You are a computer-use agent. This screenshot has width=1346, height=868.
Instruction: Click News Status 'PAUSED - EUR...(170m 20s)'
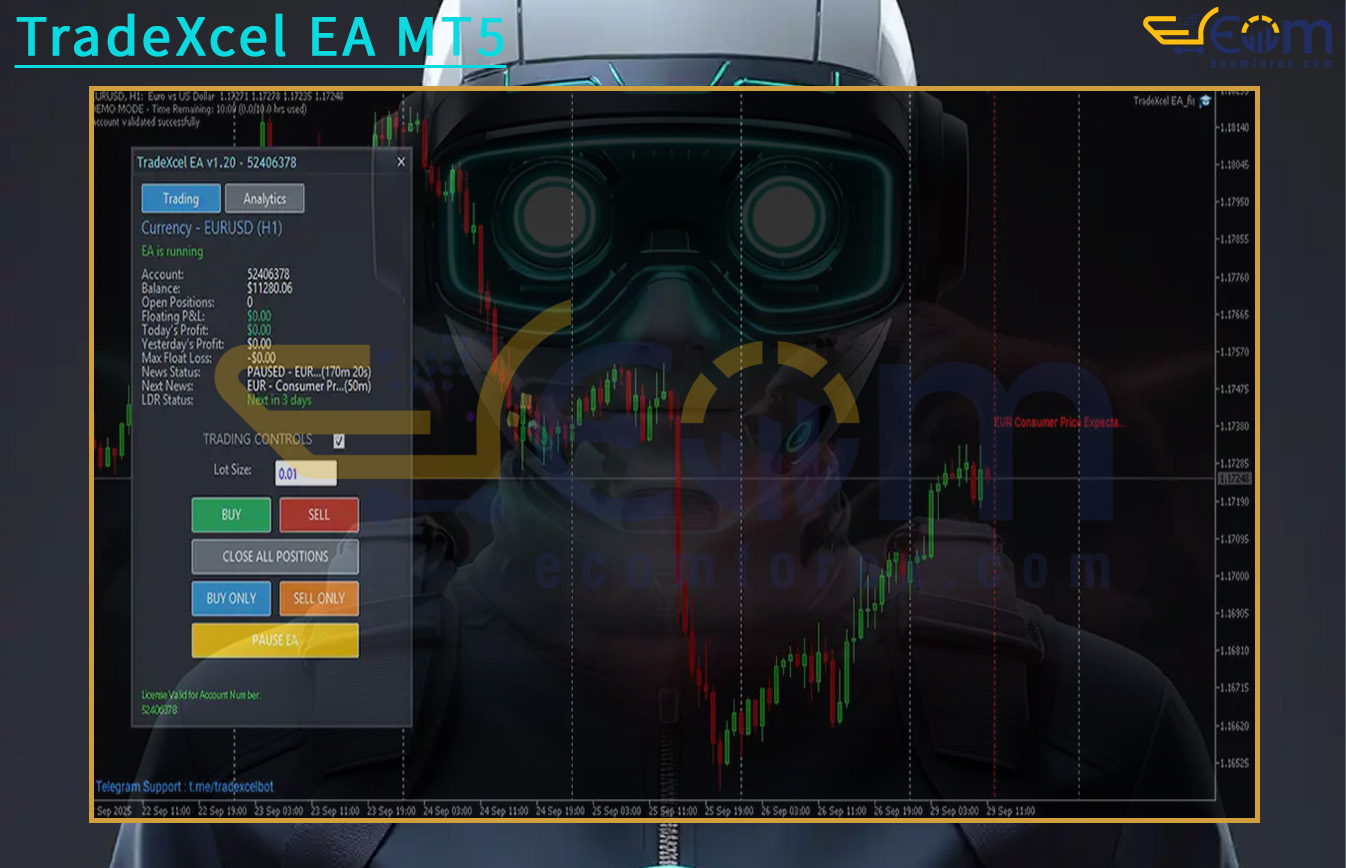(309, 372)
